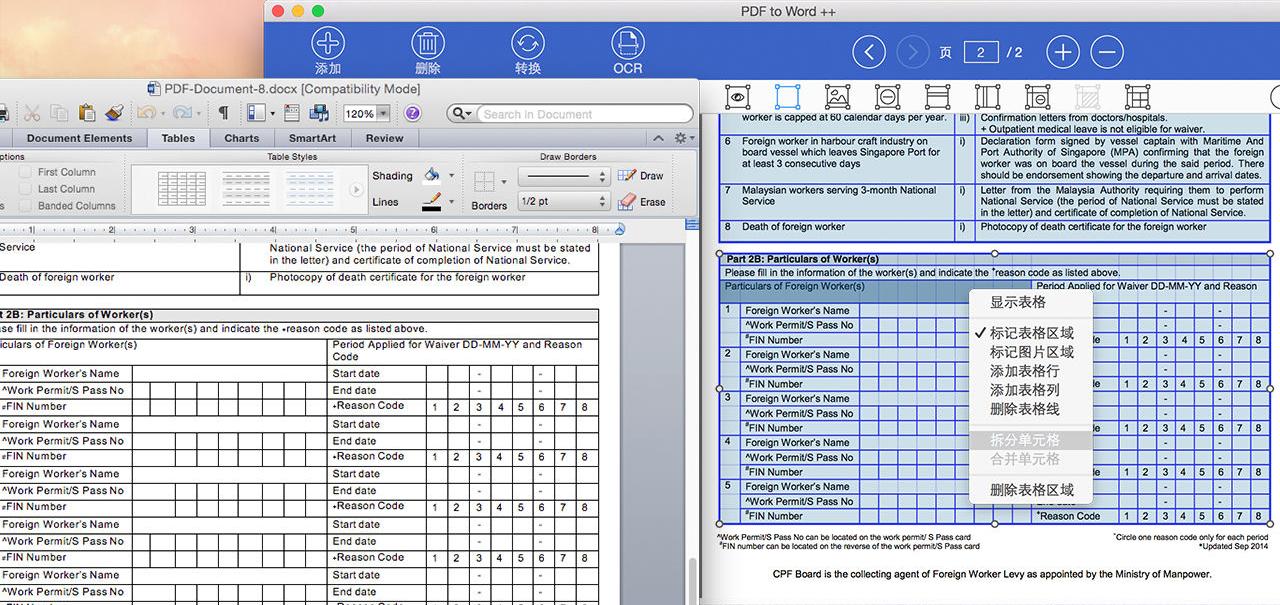Toggle the Banded Columns checkbox
This screenshot has height=605, width=1280.
click(x=24, y=206)
